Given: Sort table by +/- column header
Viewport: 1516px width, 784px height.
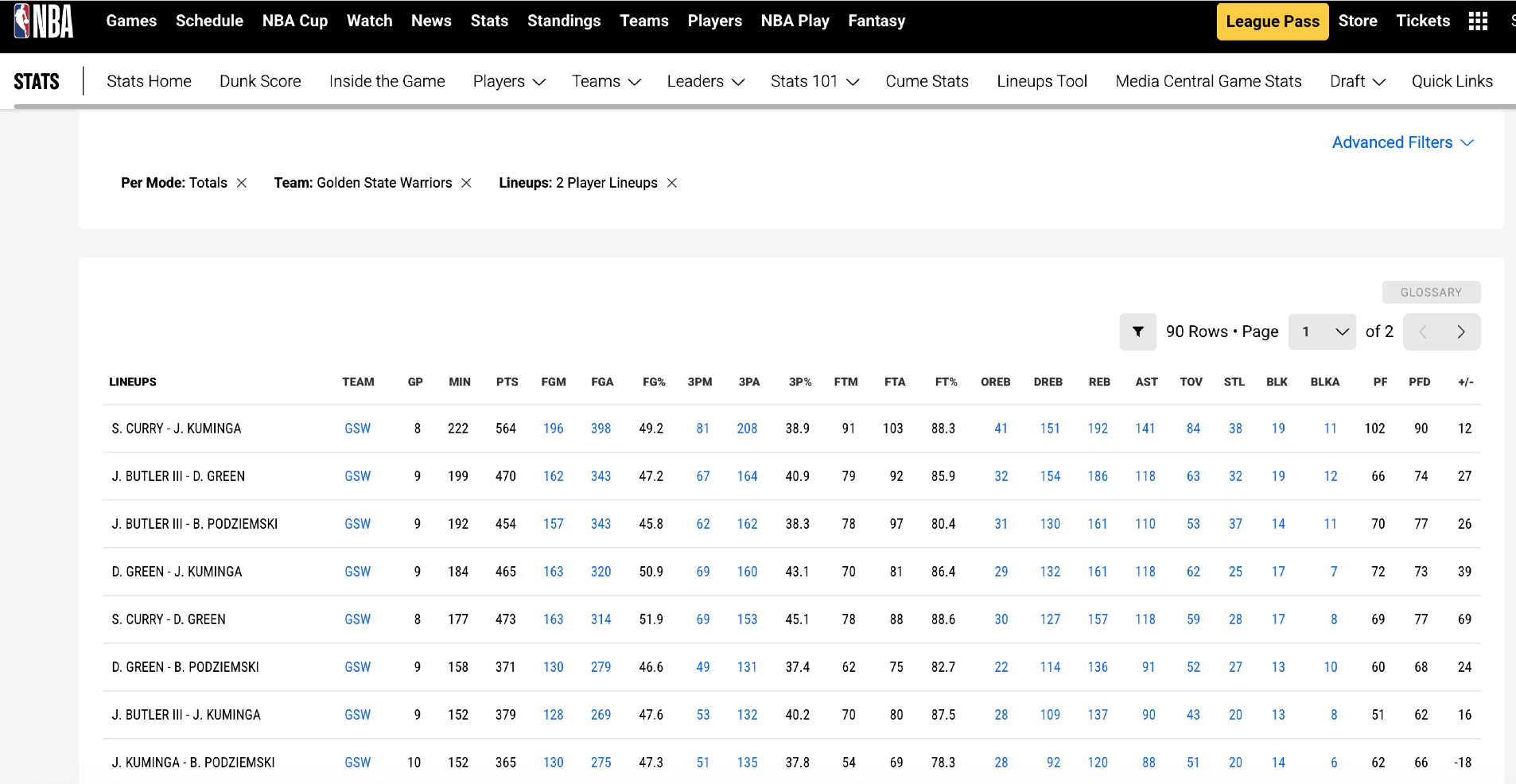Looking at the screenshot, I should click(x=1465, y=382).
